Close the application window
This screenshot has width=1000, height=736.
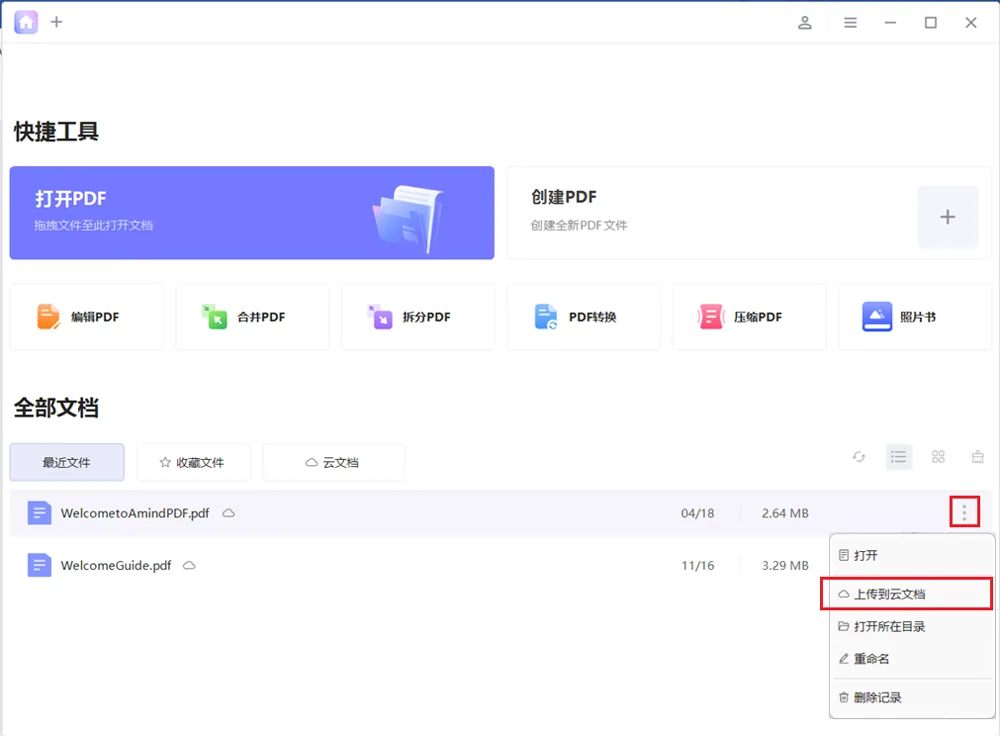click(x=971, y=23)
